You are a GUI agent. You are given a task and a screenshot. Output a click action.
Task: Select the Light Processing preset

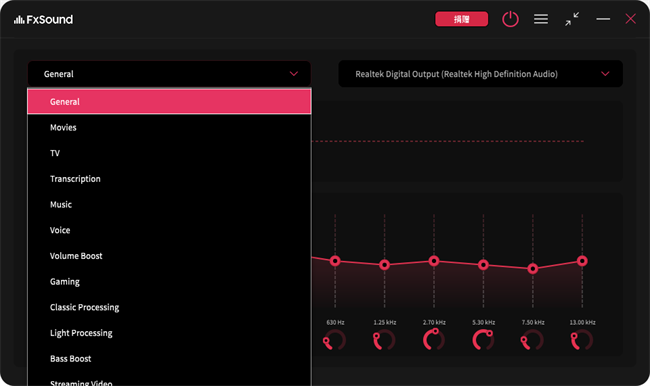pyautogui.click(x=169, y=333)
